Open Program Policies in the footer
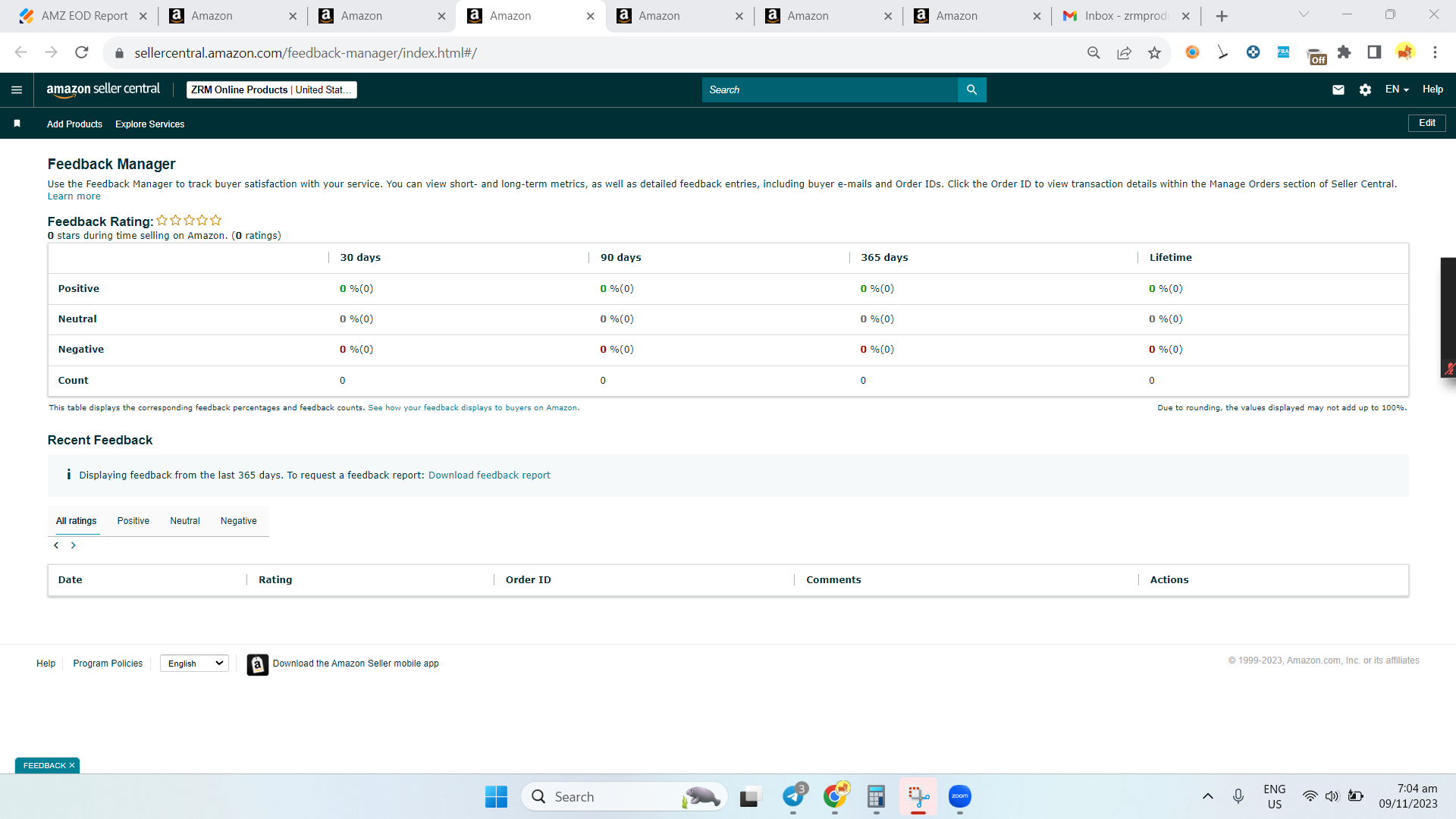Image resolution: width=1456 pixels, height=819 pixels. (108, 664)
